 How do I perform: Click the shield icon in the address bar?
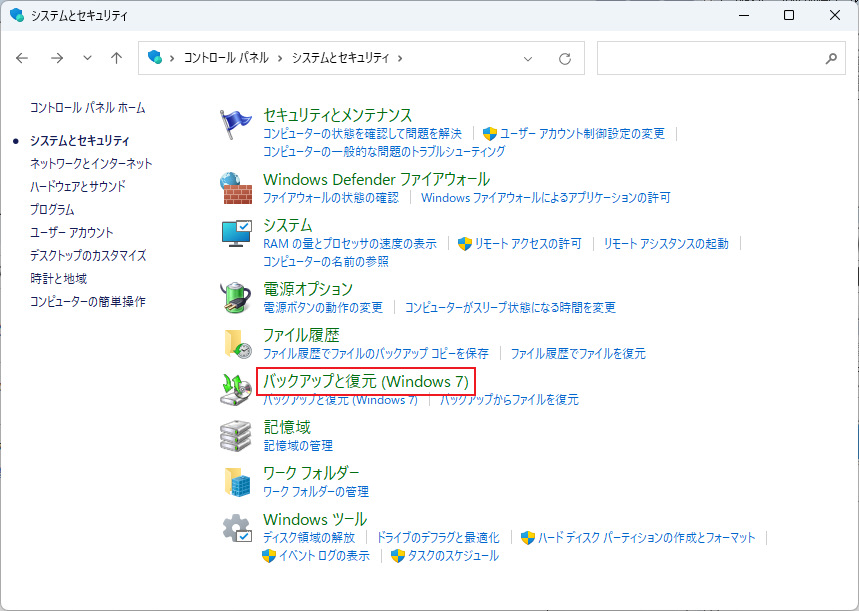(x=155, y=57)
